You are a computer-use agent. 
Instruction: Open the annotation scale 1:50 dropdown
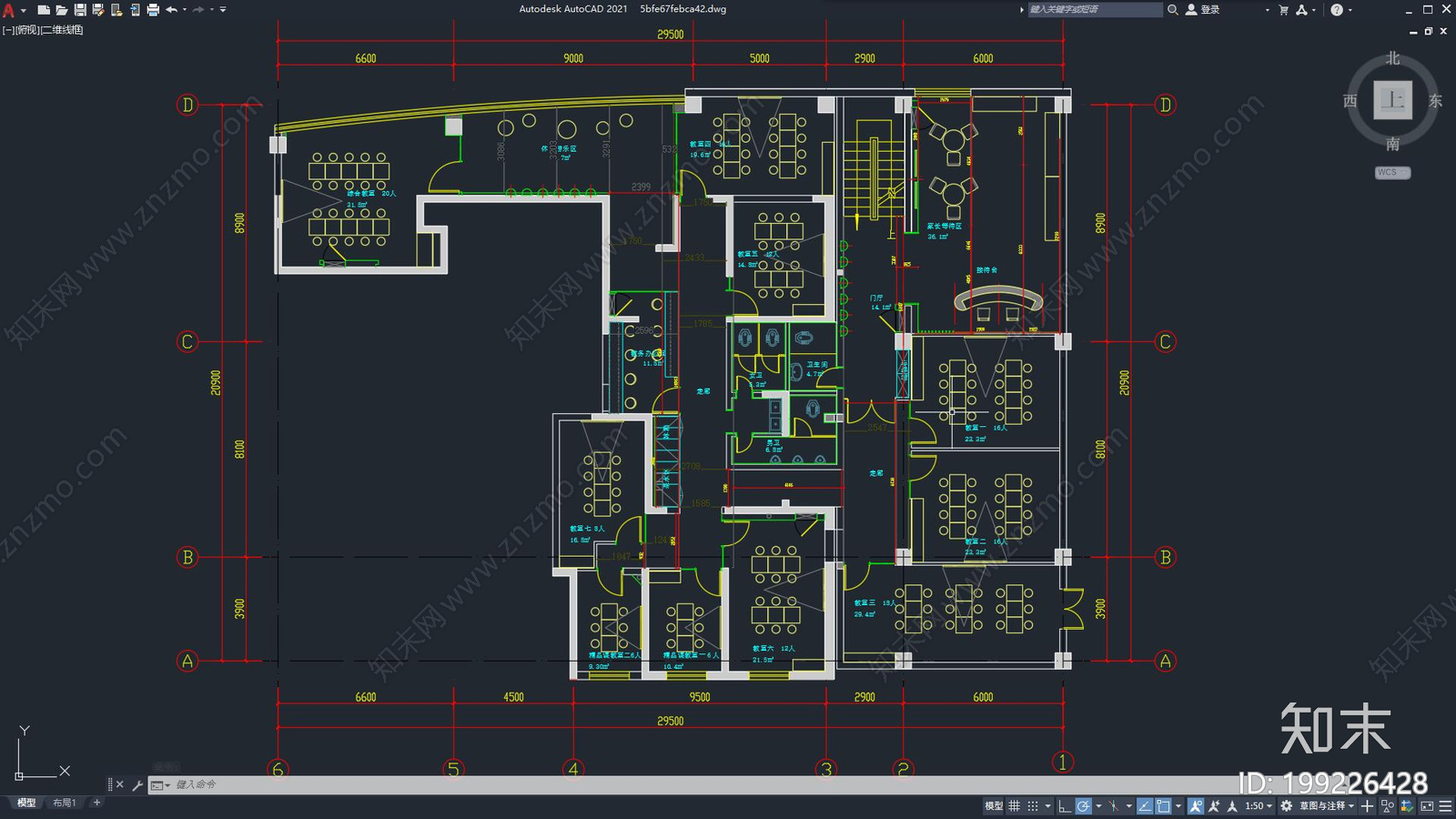pos(1258,805)
